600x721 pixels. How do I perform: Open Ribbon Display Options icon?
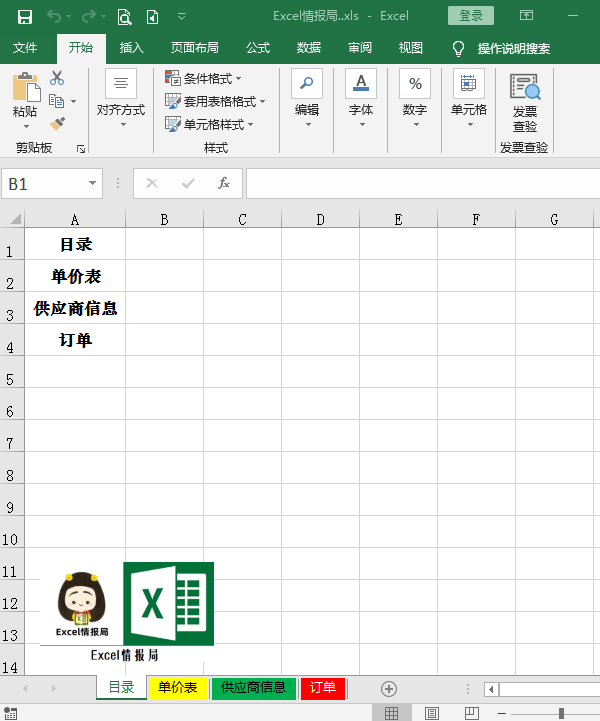[526, 16]
